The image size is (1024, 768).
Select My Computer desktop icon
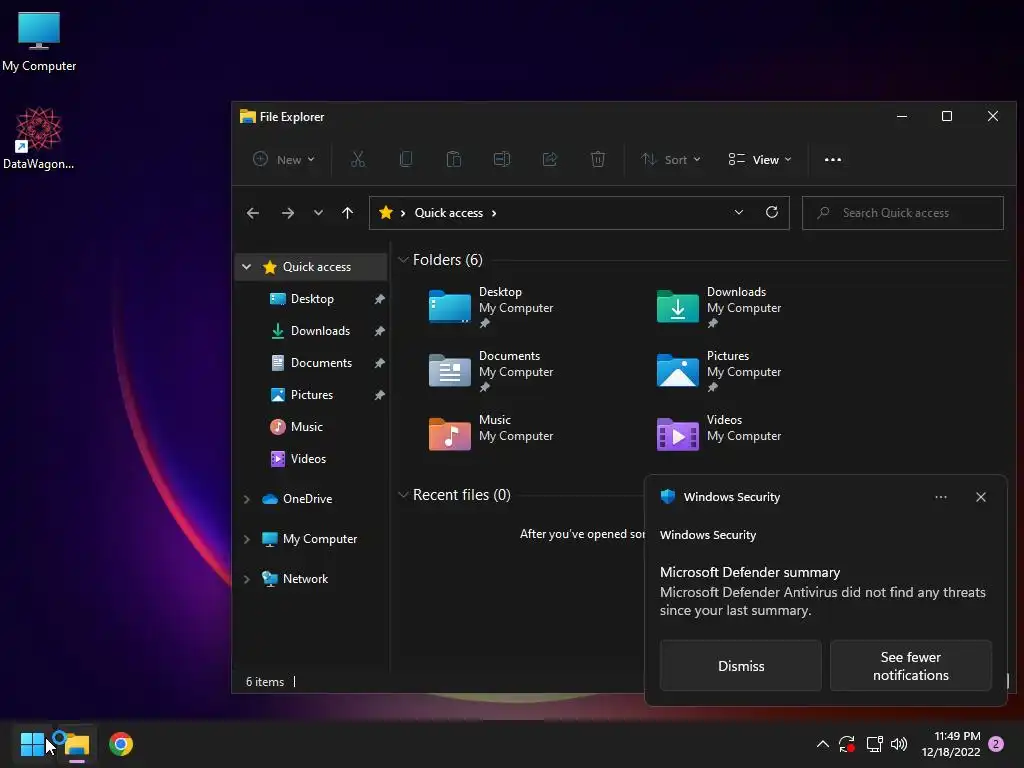pyautogui.click(x=39, y=42)
